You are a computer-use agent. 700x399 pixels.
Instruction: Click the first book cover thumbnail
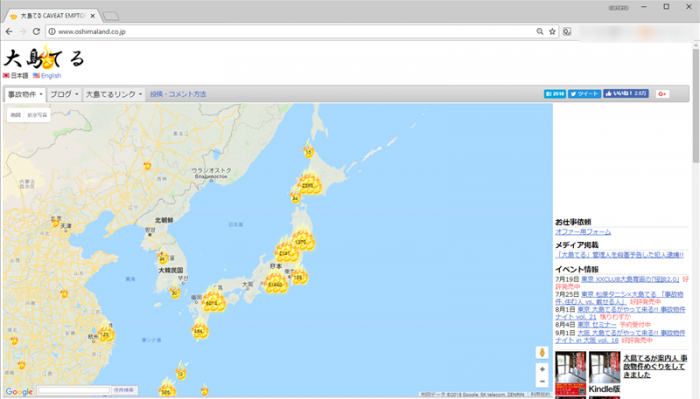point(571,374)
